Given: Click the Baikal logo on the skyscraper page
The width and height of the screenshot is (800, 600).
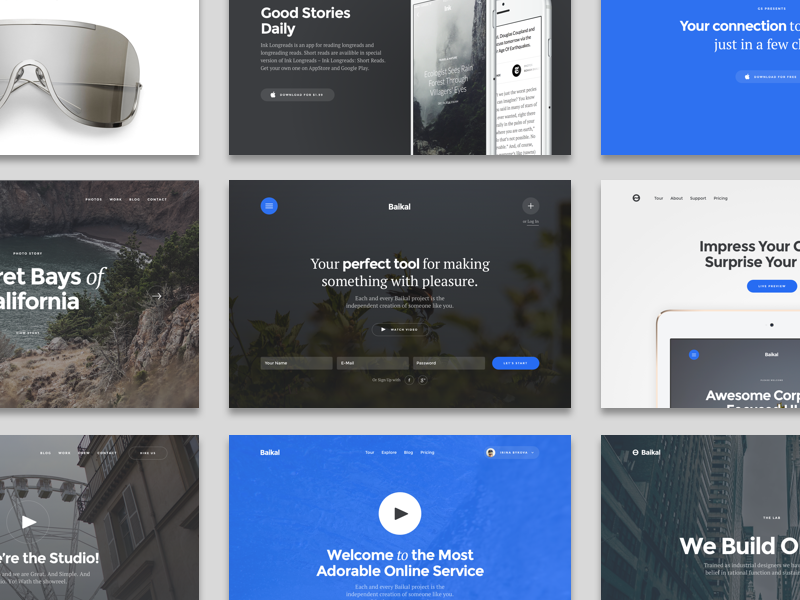Looking at the screenshot, I should tap(646, 452).
